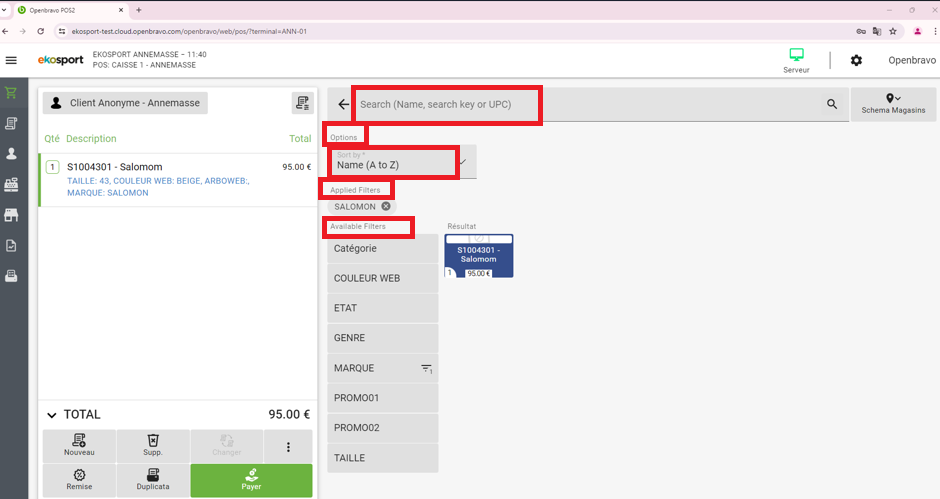Open settings gear in the header
This screenshot has width=940, height=499.
pos(856,60)
